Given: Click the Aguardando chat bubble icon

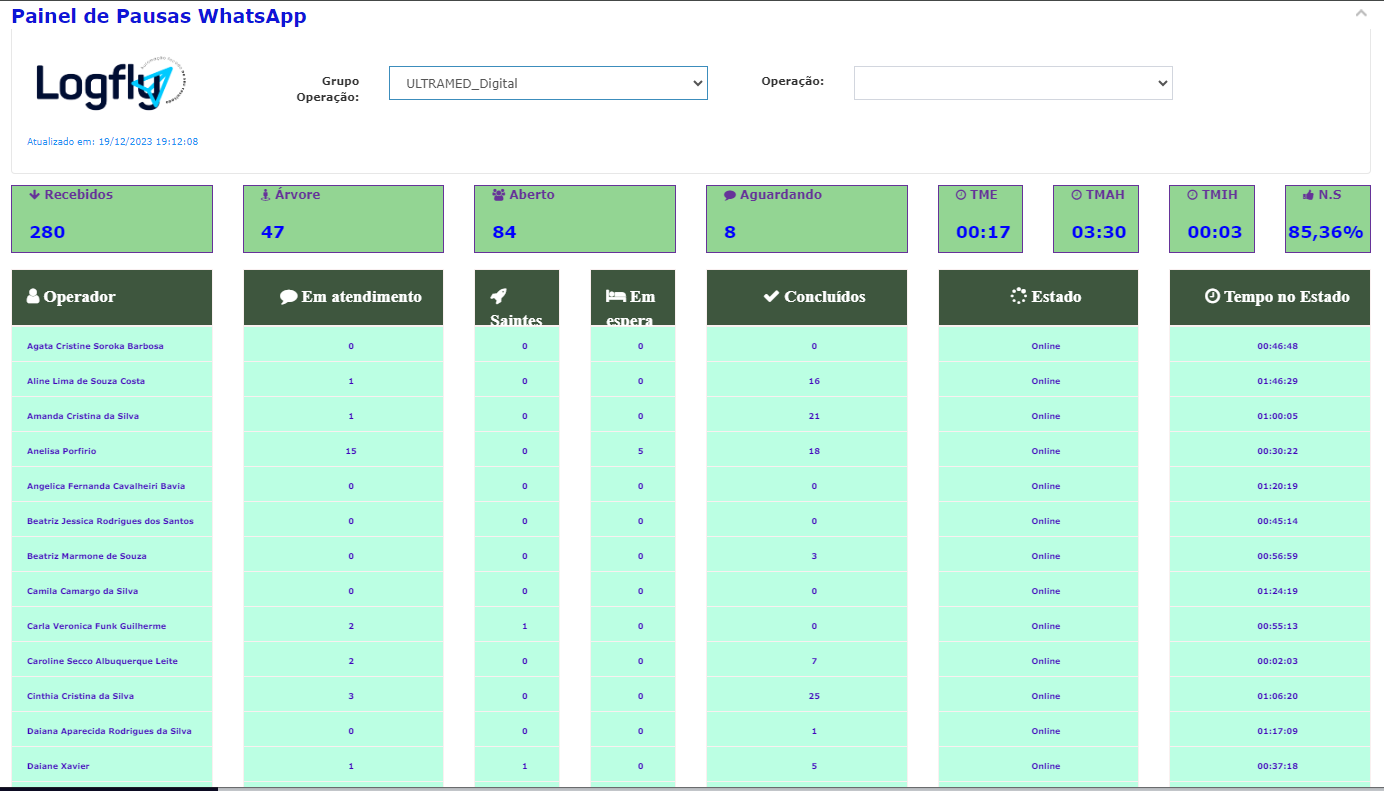Looking at the screenshot, I should 730,195.
